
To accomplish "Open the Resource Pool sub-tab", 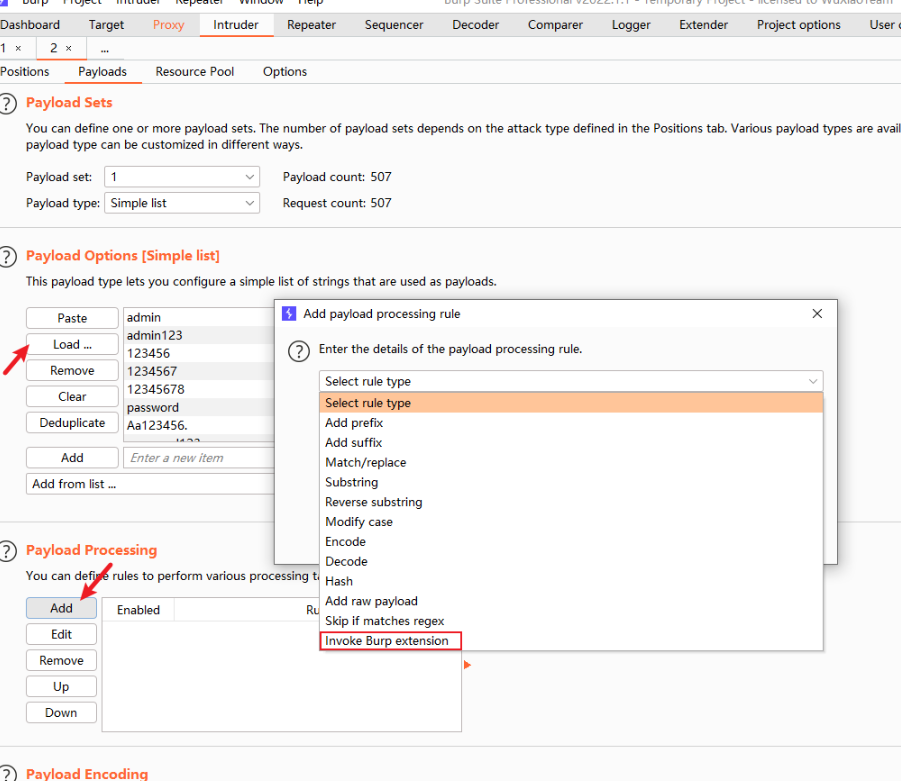I will point(195,72).
